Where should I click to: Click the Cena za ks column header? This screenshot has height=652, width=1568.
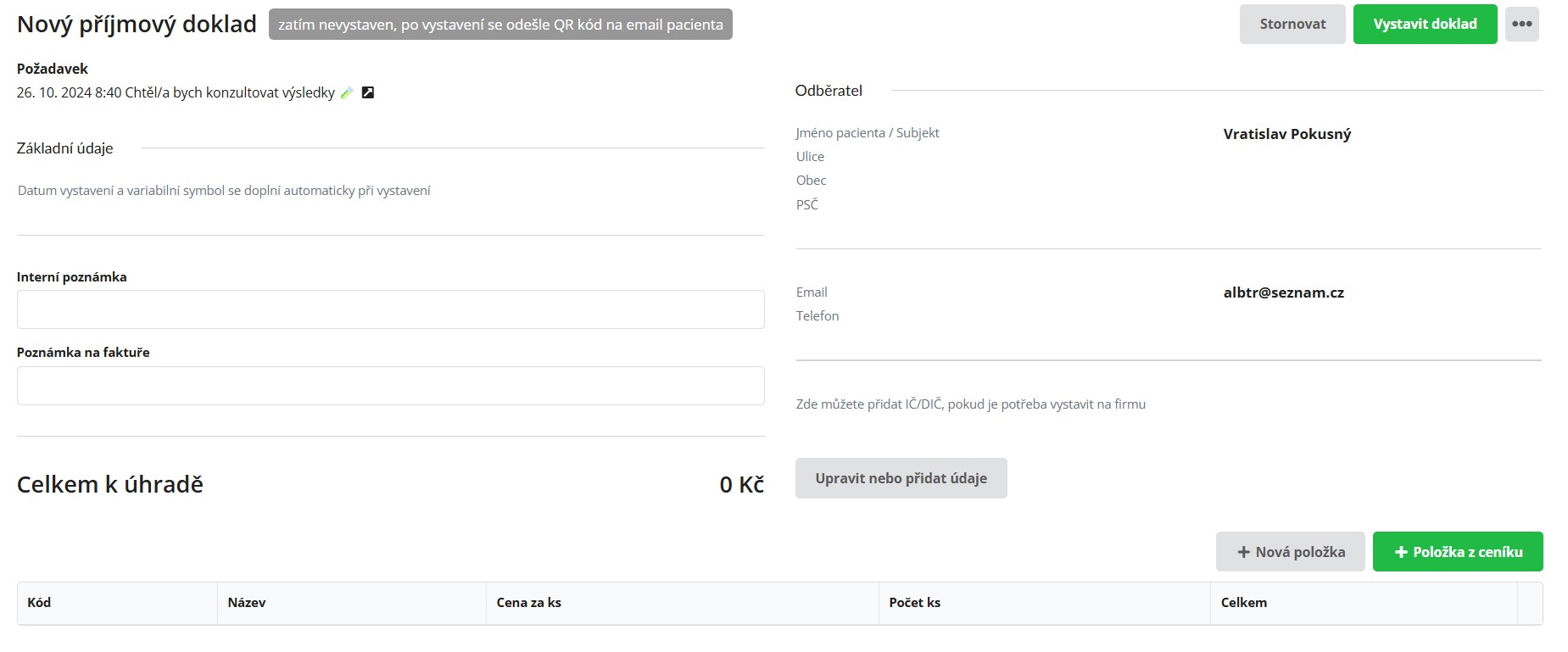coord(528,603)
